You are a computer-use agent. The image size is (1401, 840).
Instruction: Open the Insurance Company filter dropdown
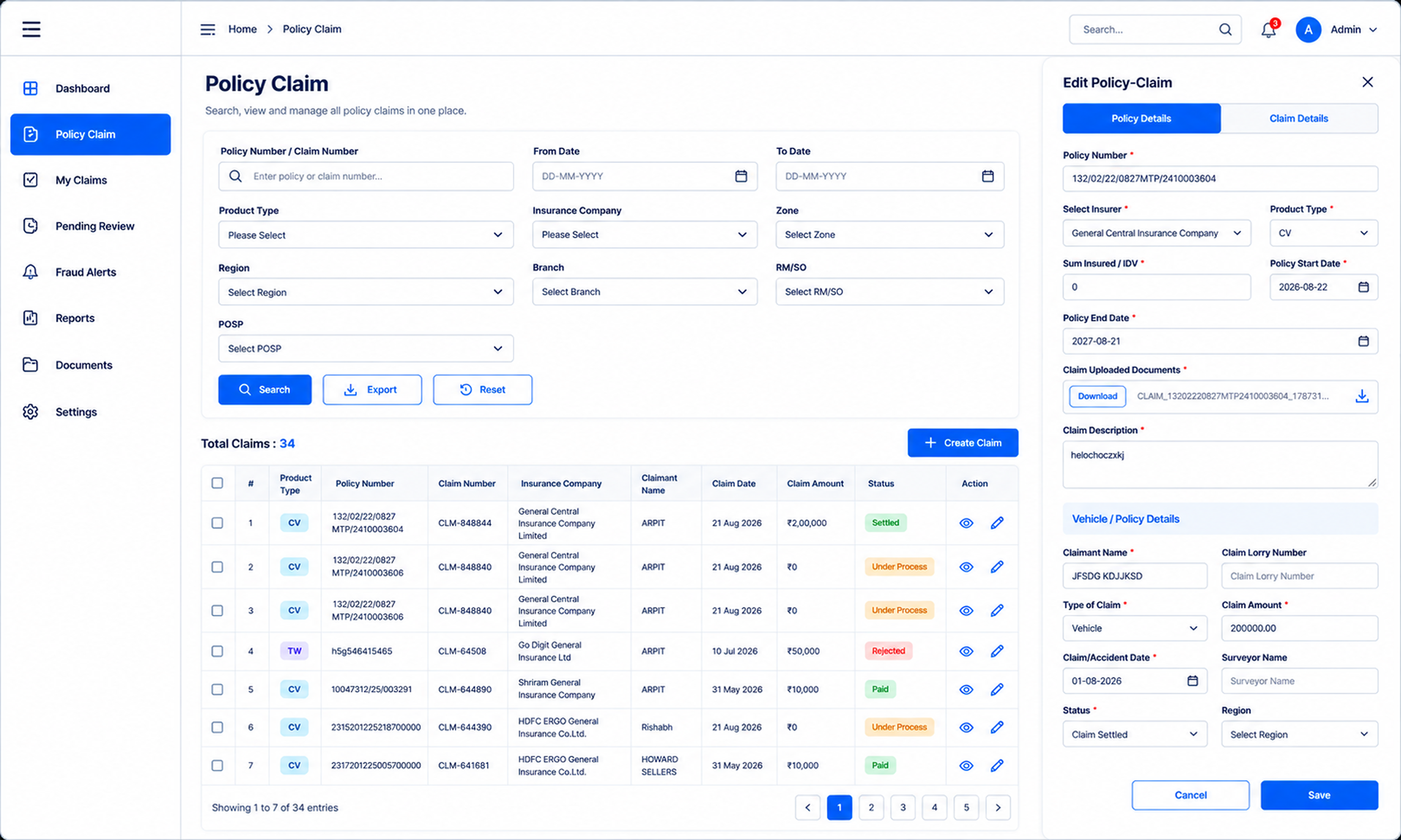point(645,235)
